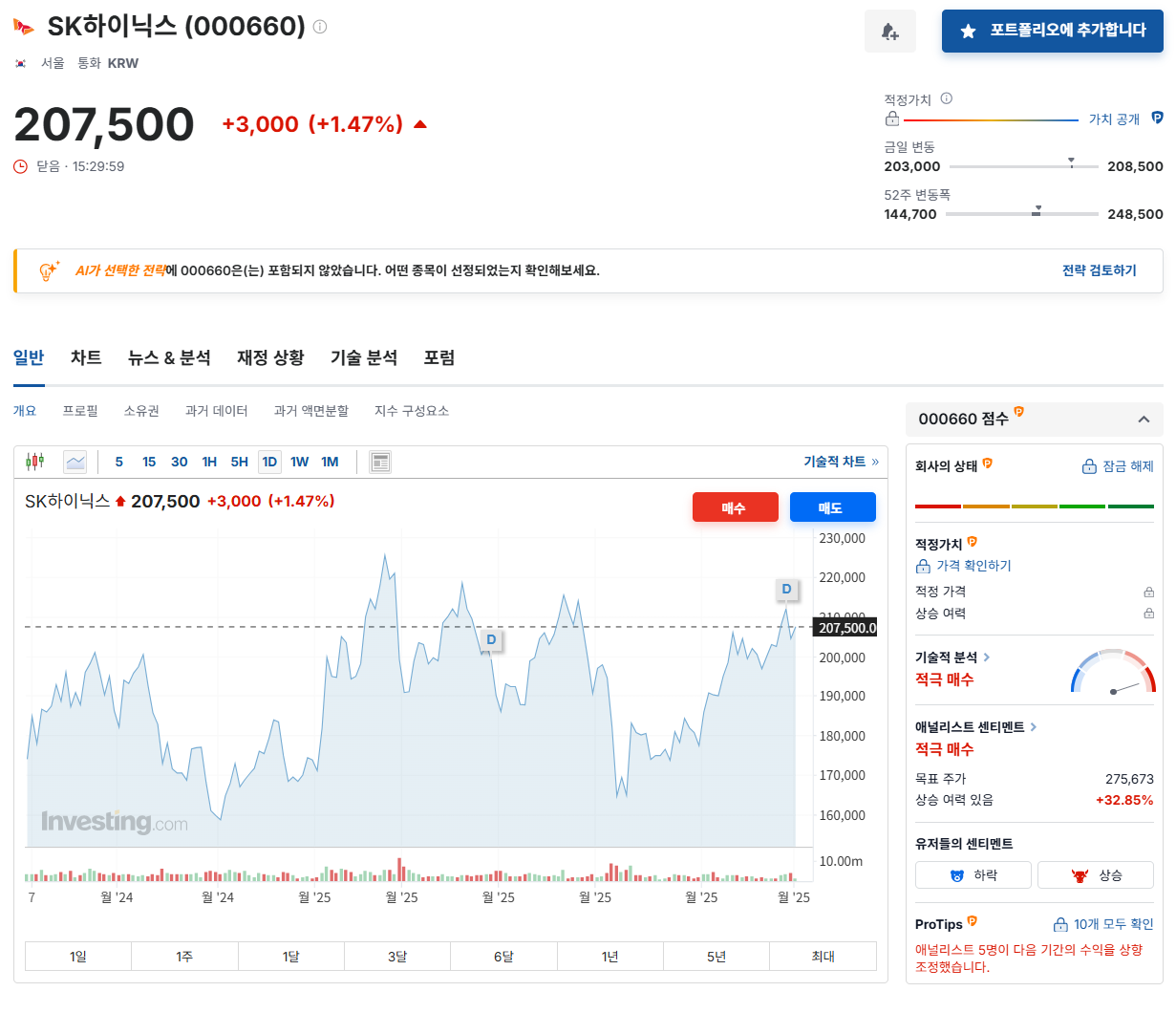1176x1013 pixels.
Task: Set chart range to 1년
Action: 610,957
